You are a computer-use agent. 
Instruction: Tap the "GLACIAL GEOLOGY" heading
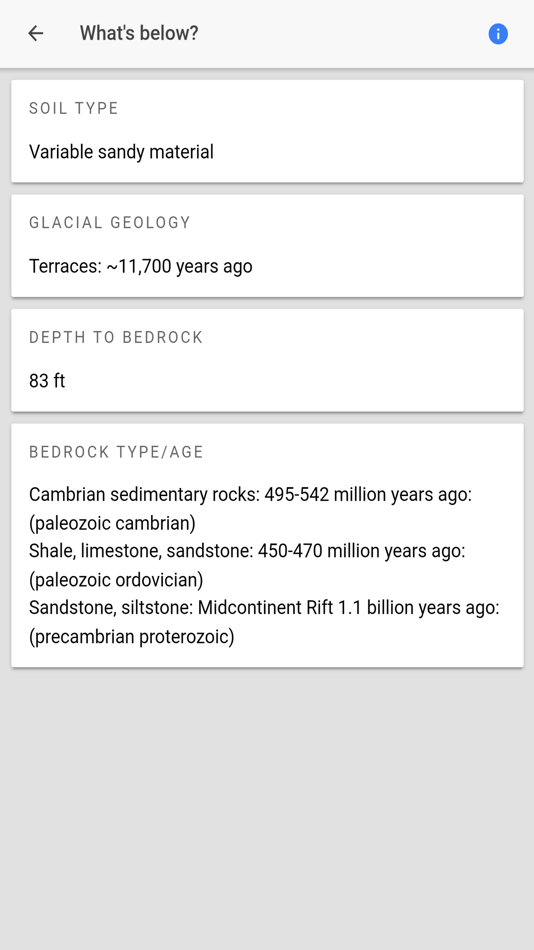pyautogui.click(x=110, y=223)
